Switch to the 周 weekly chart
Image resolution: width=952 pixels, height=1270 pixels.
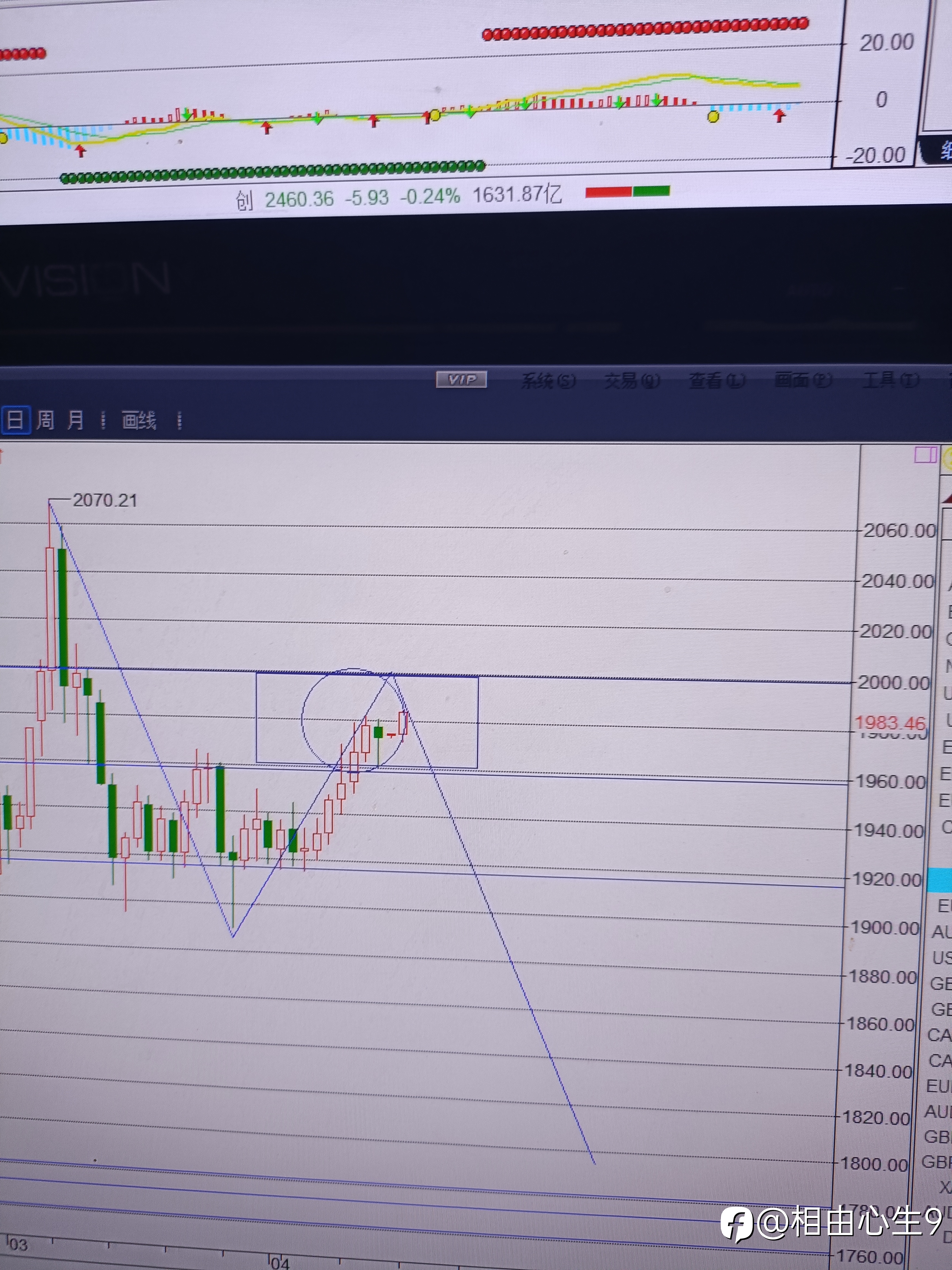tap(45, 420)
